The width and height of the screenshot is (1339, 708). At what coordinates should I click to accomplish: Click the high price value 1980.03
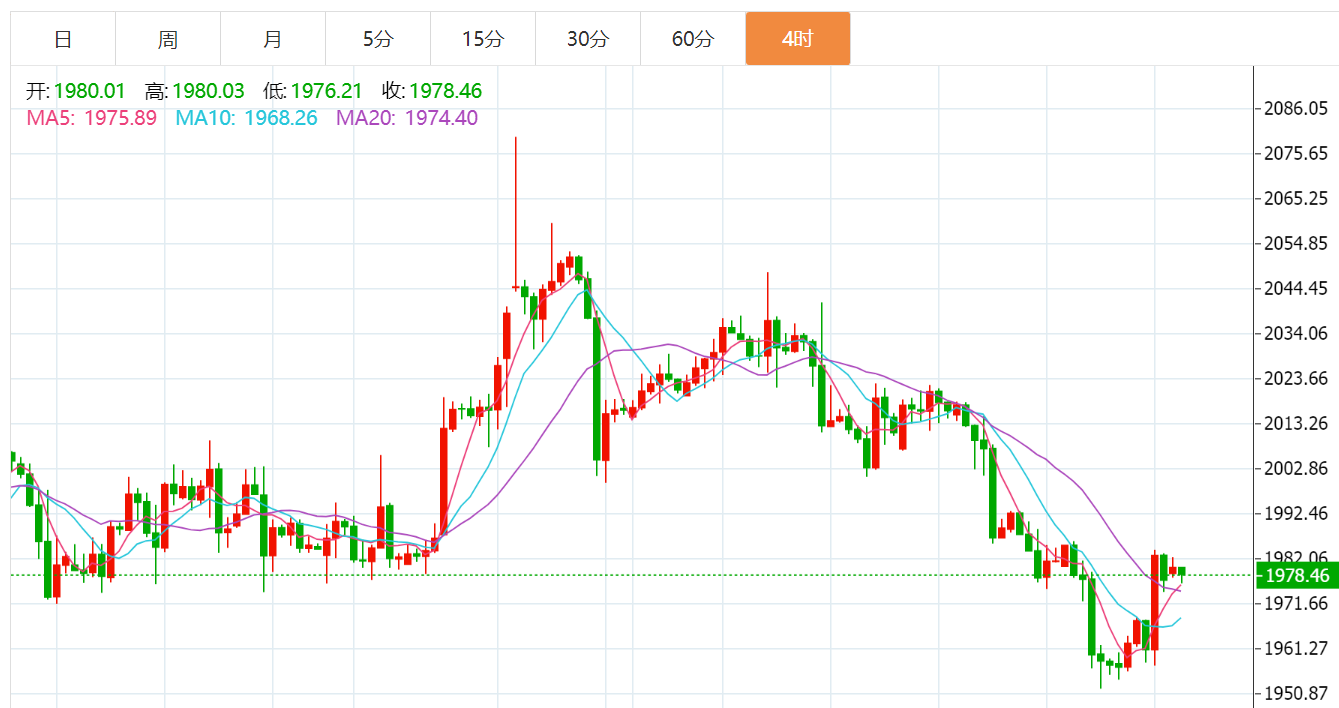click(x=209, y=92)
